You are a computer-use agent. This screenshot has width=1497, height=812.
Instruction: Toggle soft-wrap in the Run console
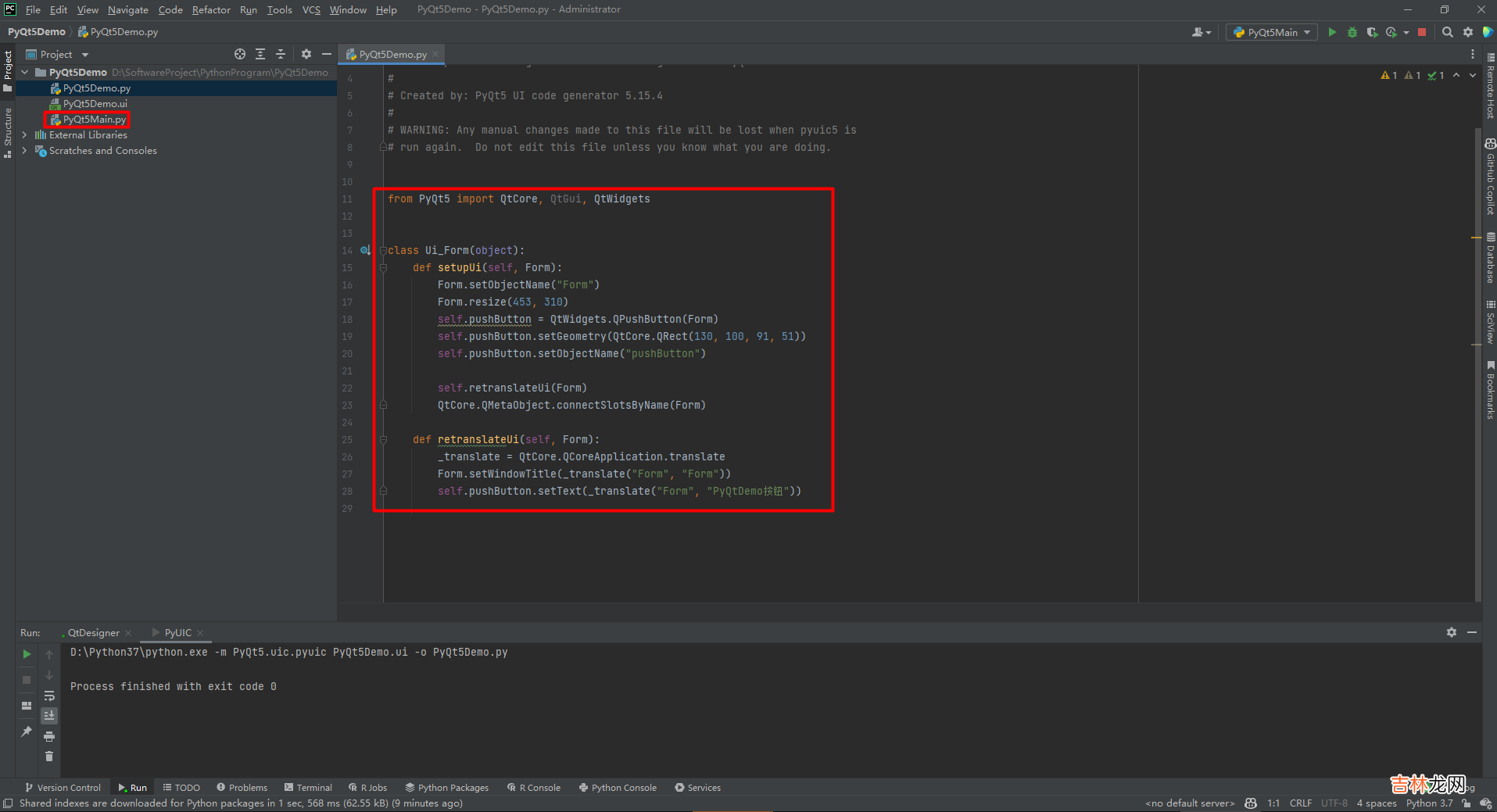click(x=49, y=696)
